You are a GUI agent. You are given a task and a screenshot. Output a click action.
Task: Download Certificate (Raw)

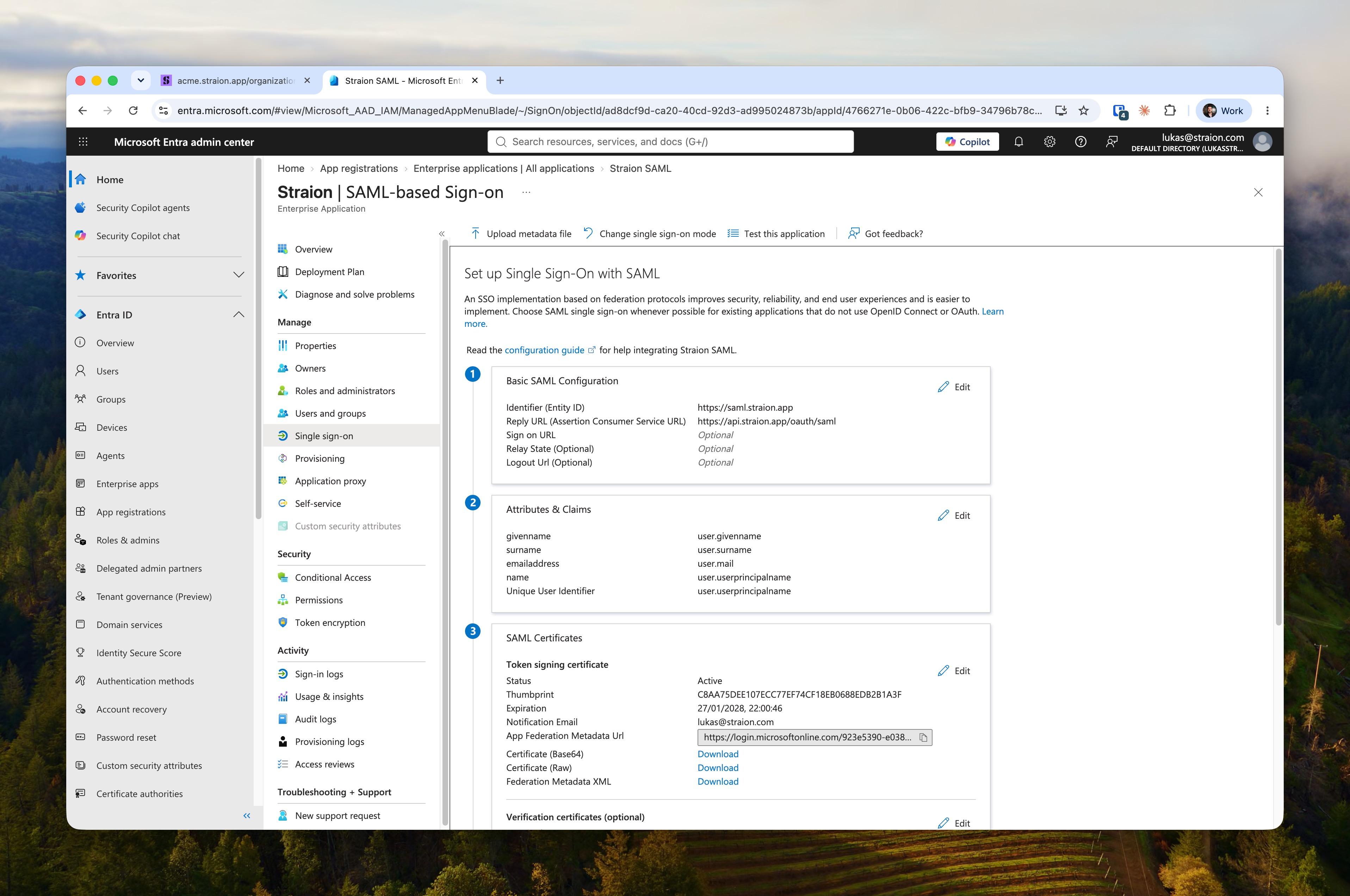718,768
